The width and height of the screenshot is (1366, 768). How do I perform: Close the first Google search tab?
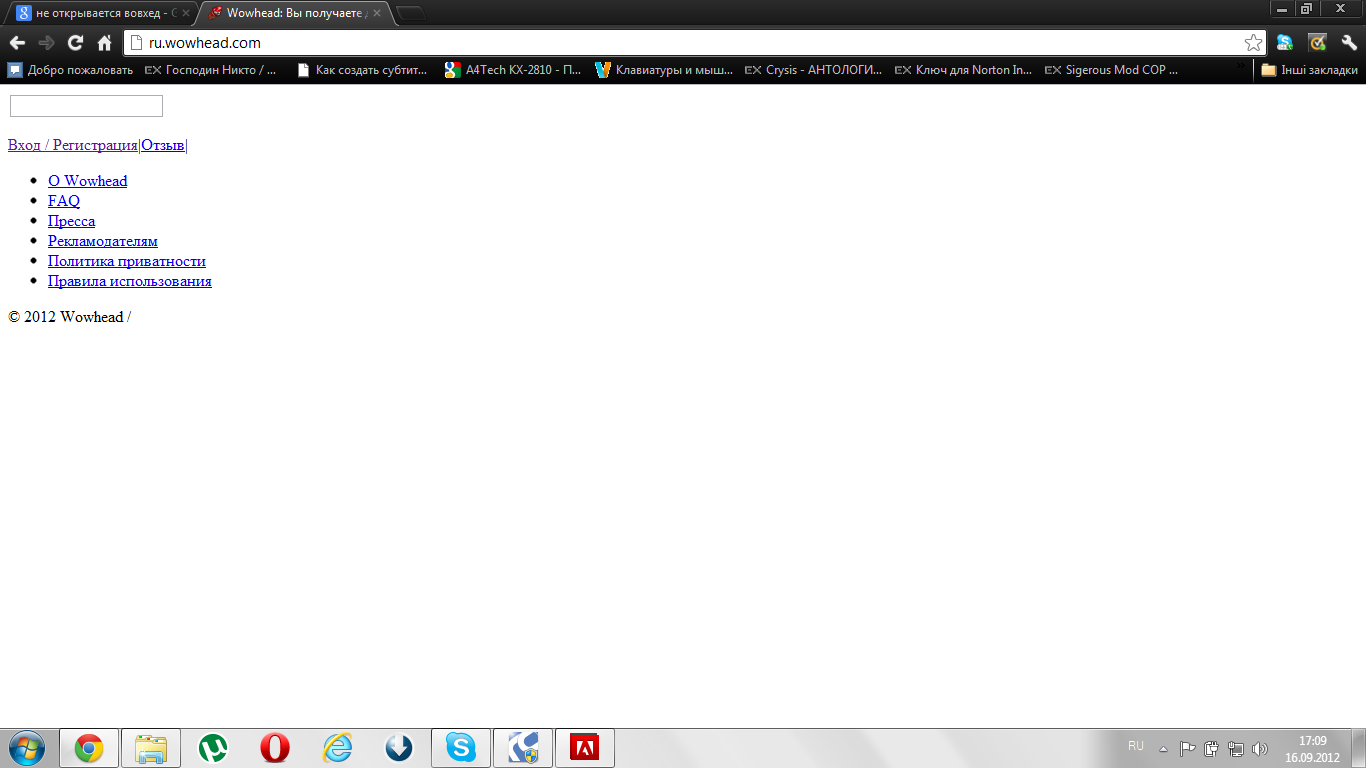coord(186,13)
